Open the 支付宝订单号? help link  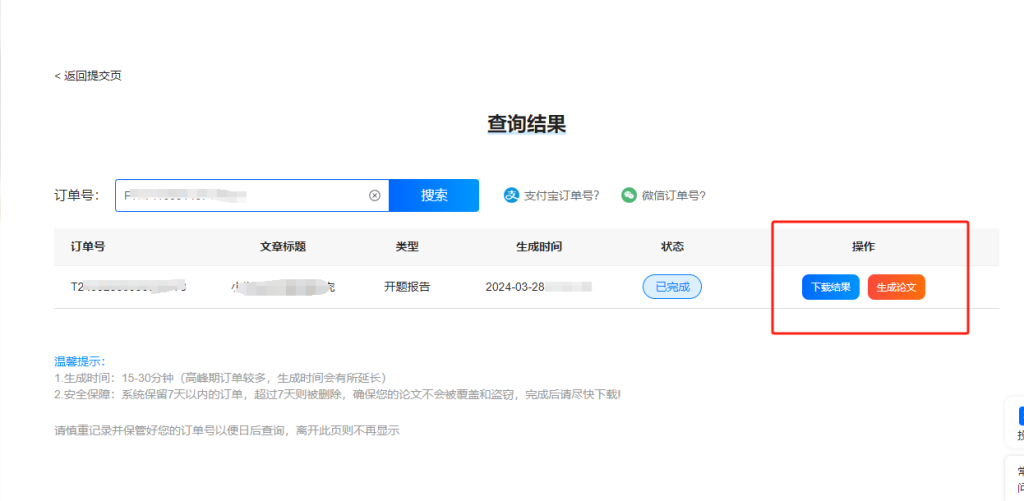[561, 195]
